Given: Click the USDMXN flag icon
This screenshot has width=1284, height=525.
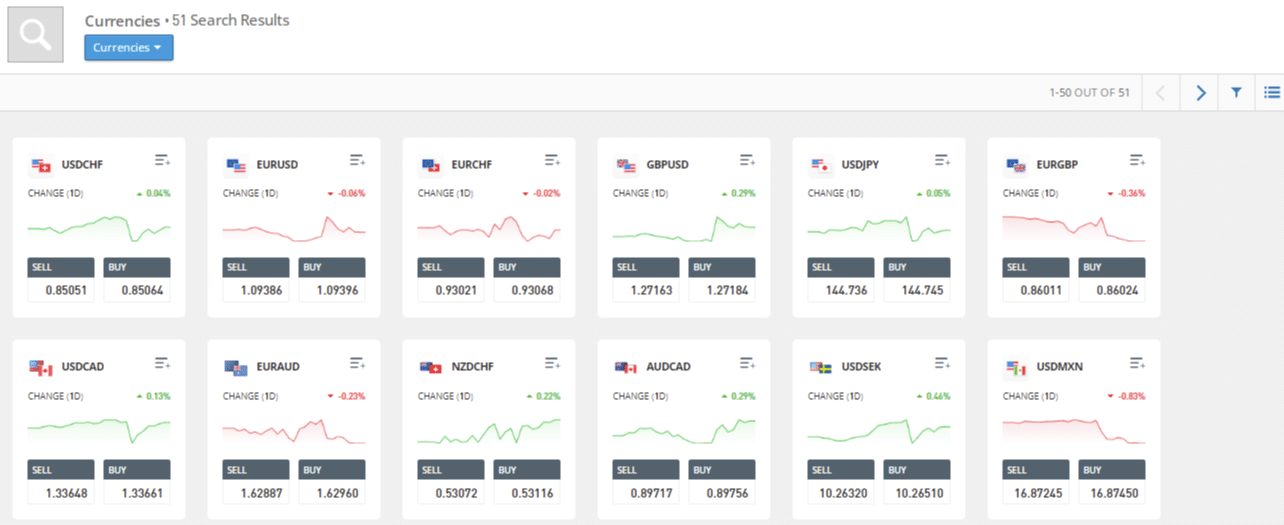Looking at the screenshot, I should click(1016, 367).
